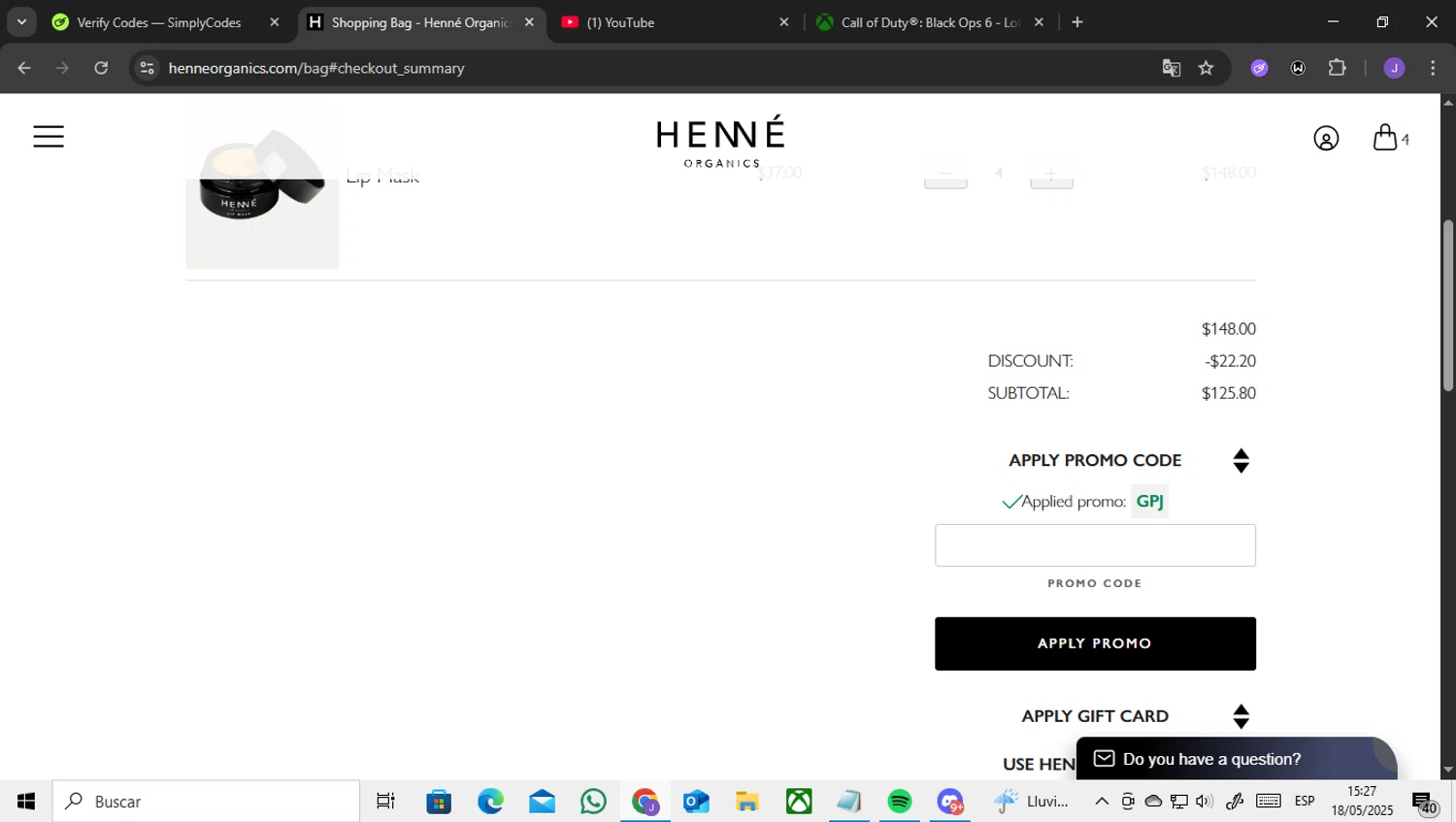
Task: Click the translate page icon
Action: [1172, 68]
